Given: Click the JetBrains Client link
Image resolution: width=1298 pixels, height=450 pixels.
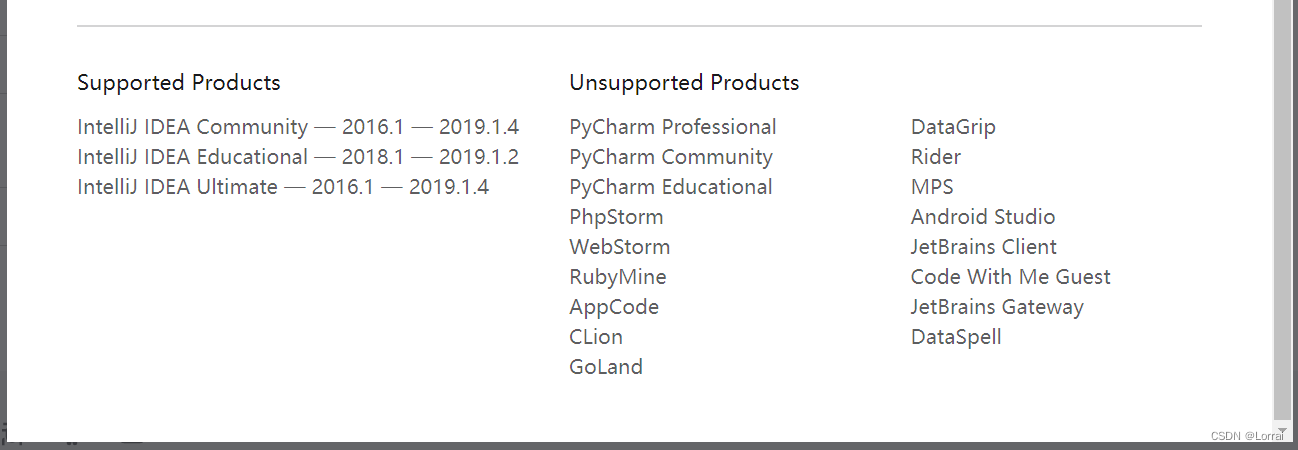Looking at the screenshot, I should (x=984, y=247).
